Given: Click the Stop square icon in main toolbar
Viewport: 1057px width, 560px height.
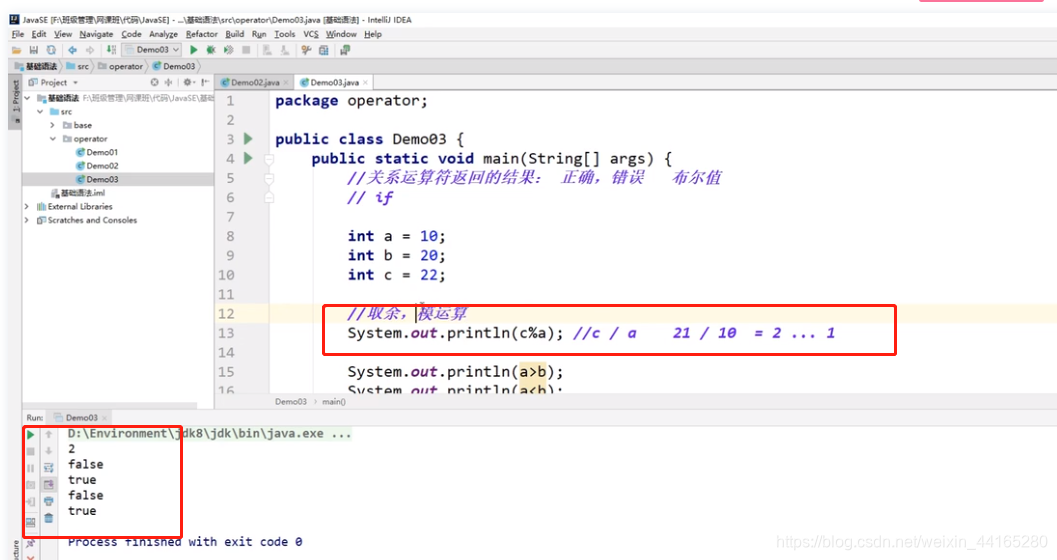Looking at the screenshot, I should pyautogui.click(x=246, y=50).
